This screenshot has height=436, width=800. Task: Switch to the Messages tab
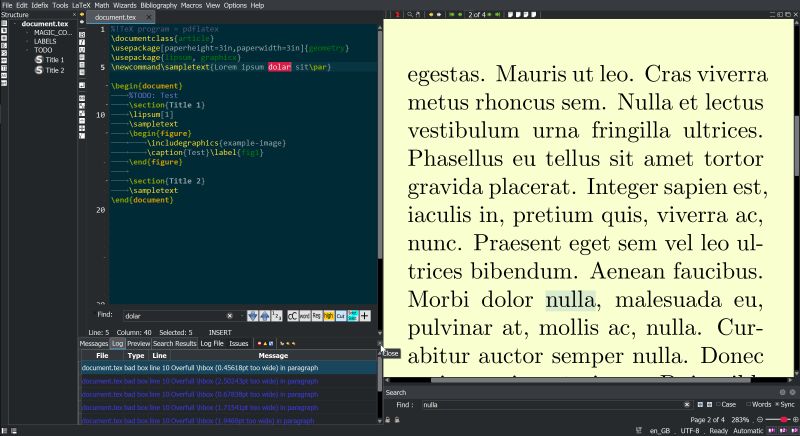[94, 344]
